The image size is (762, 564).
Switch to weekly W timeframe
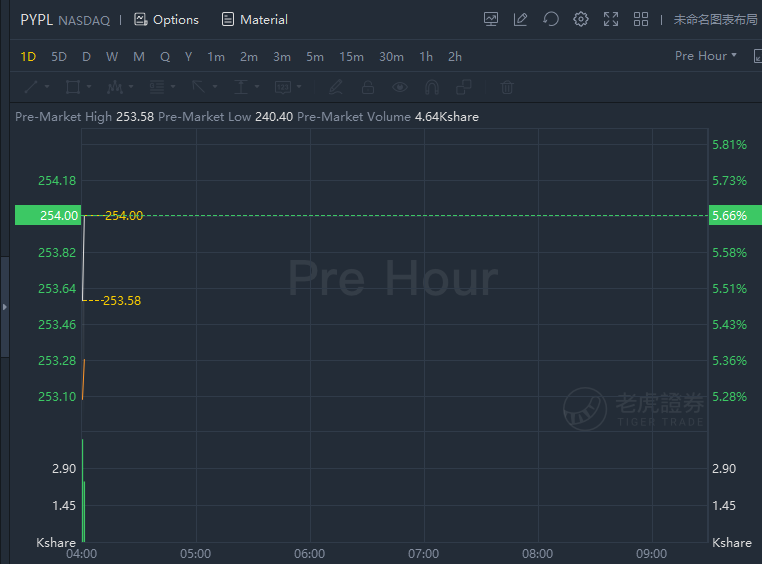tap(112, 57)
